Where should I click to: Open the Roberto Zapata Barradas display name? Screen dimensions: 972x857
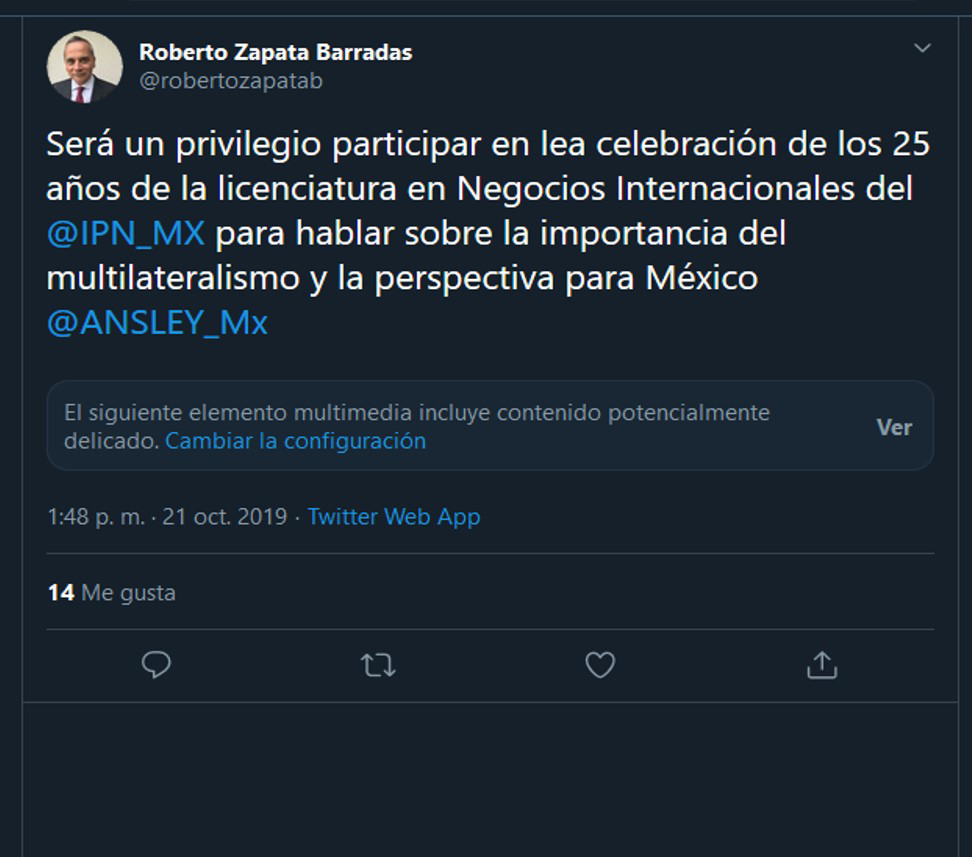click(x=275, y=52)
